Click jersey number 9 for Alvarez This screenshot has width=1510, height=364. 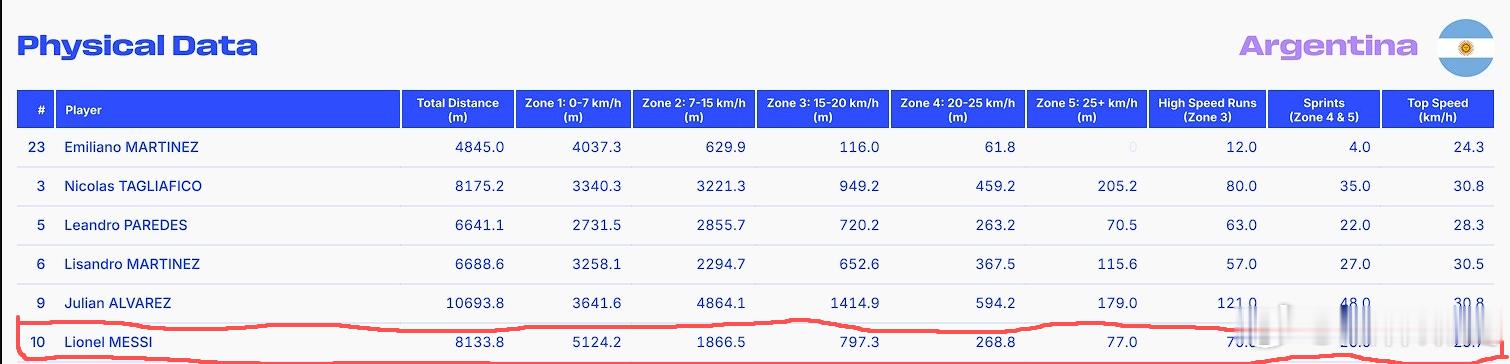click(41, 303)
